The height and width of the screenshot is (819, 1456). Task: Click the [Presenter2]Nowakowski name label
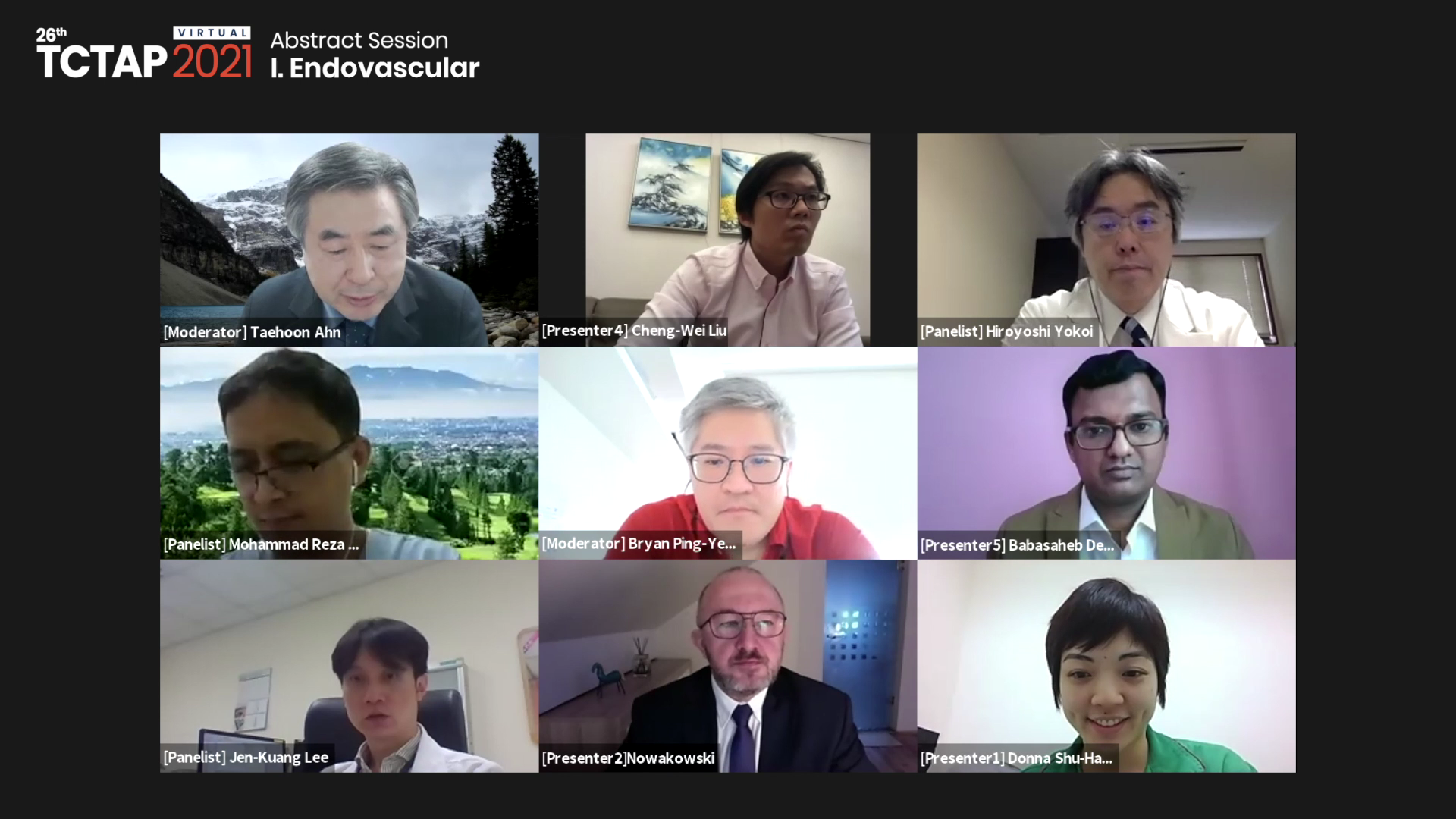[628, 758]
